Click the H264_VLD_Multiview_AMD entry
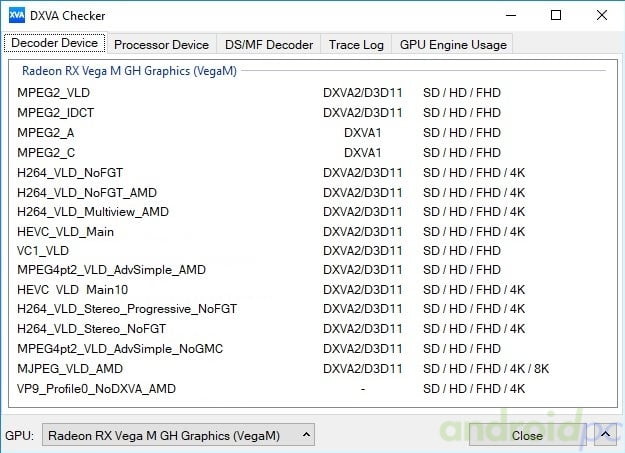625x453 pixels. point(93,212)
